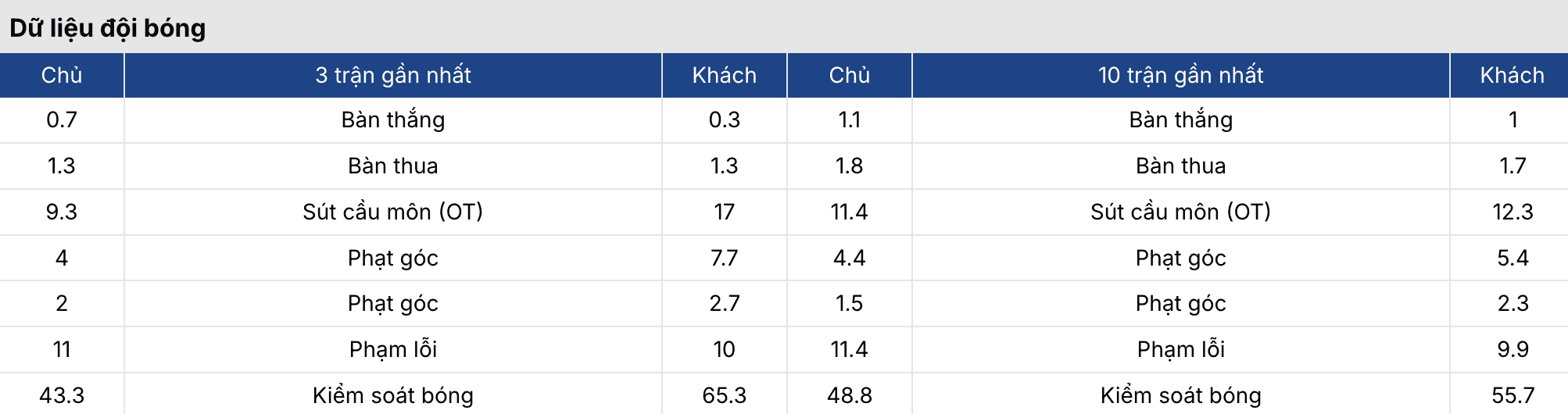Click the 12.3 shots value
Viewport: 1568px width, 414px height.
tap(1512, 212)
